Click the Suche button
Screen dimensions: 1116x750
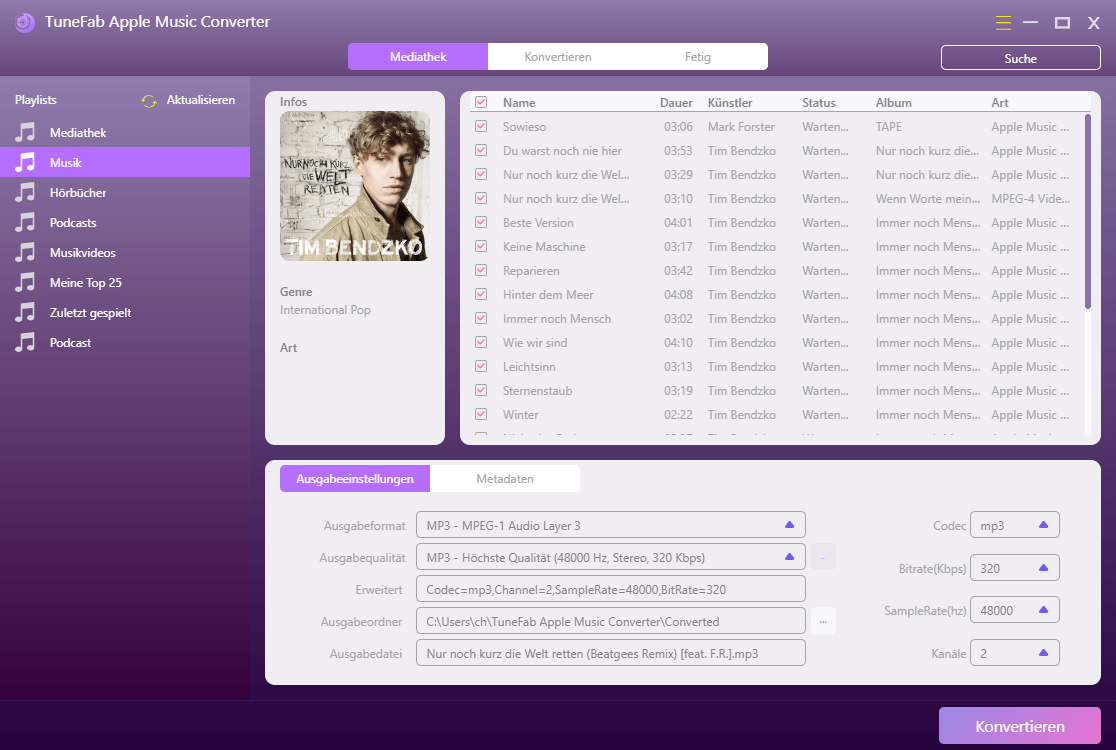tap(1020, 57)
